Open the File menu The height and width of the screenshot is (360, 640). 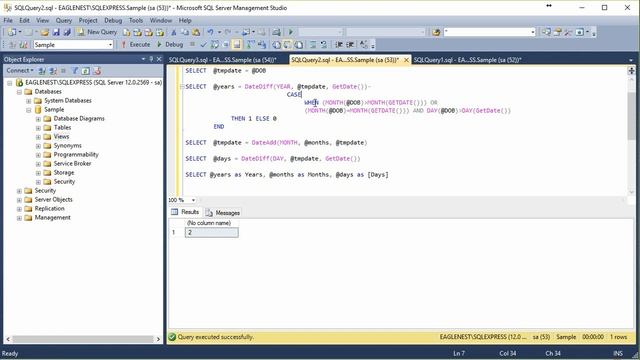click(x=8, y=20)
